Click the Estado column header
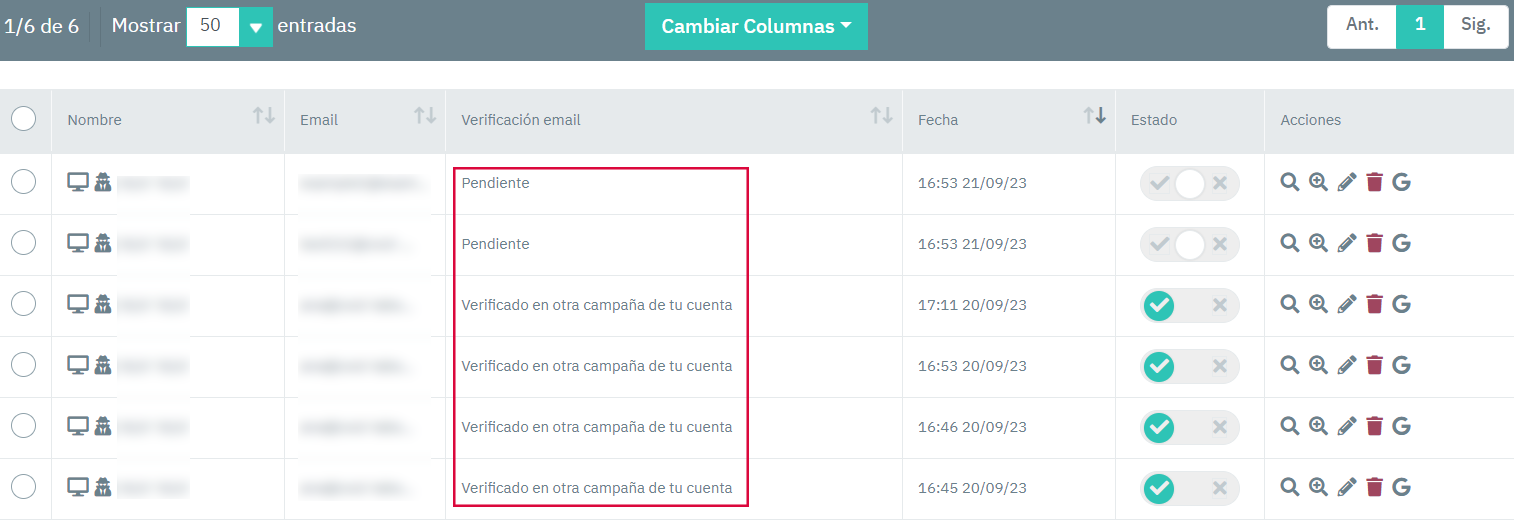 [x=1190, y=120]
